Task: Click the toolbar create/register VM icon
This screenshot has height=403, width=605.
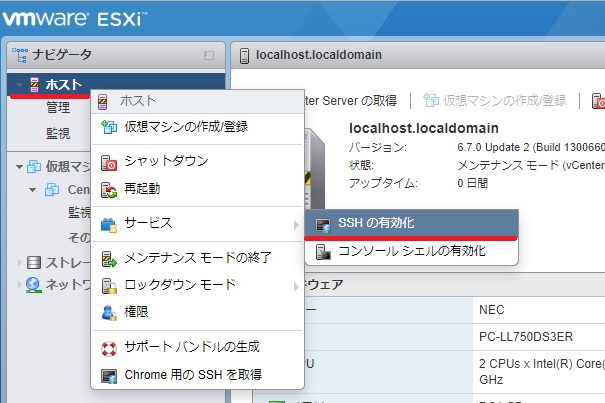Action: tap(431, 100)
